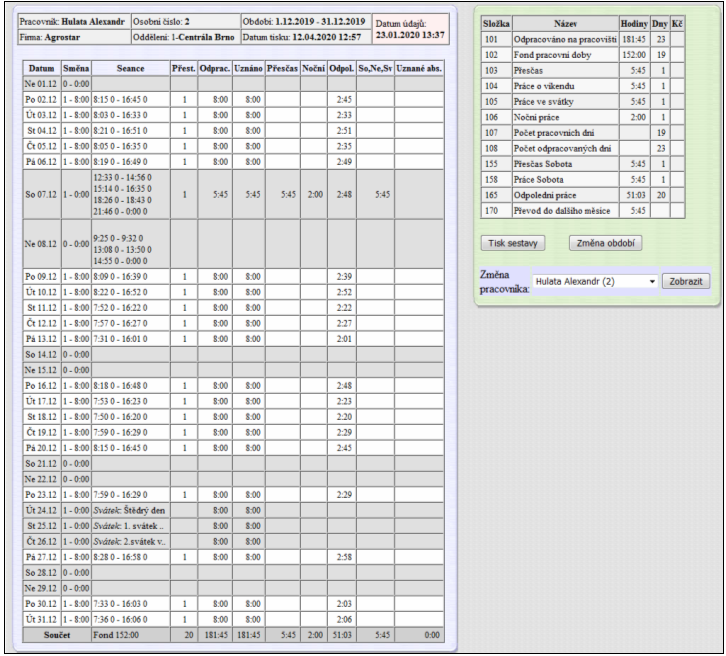Click row 106 Noční práce
The image size is (726, 656).
coord(583,117)
